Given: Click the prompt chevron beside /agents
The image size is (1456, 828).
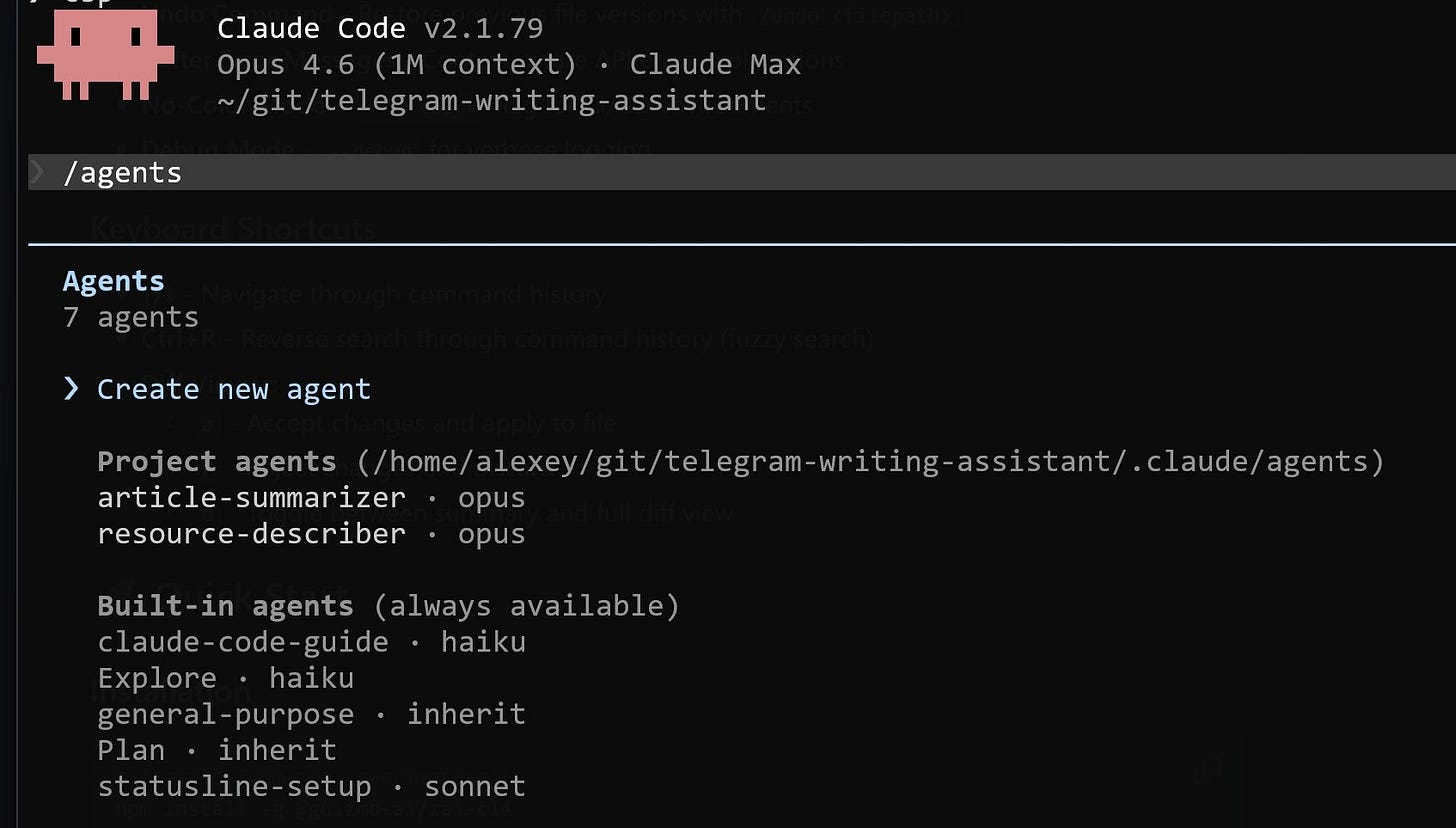Looking at the screenshot, I should click(x=37, y=172).
